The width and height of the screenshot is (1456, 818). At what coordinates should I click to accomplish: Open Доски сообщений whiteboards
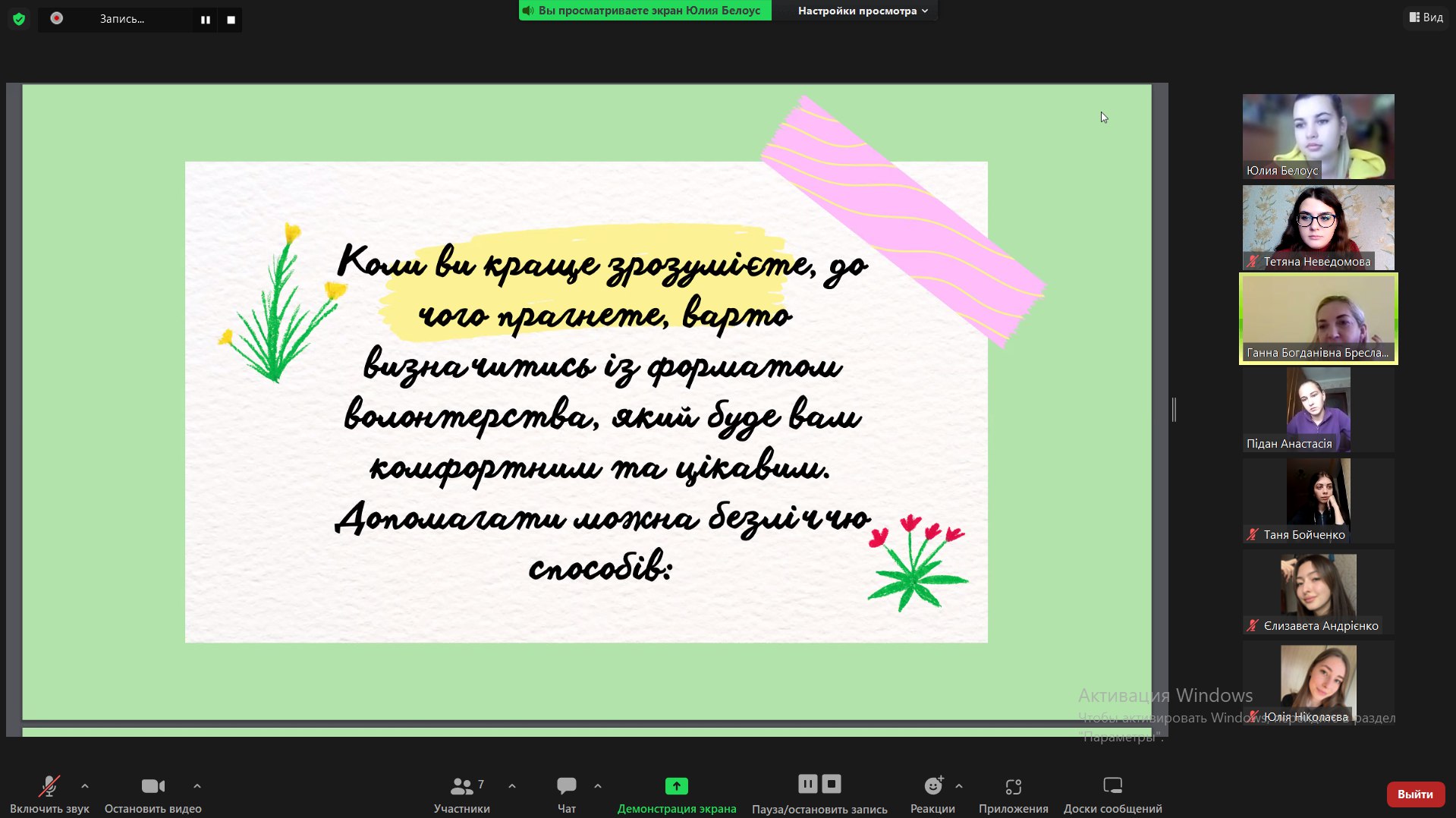pos(1112,794)
